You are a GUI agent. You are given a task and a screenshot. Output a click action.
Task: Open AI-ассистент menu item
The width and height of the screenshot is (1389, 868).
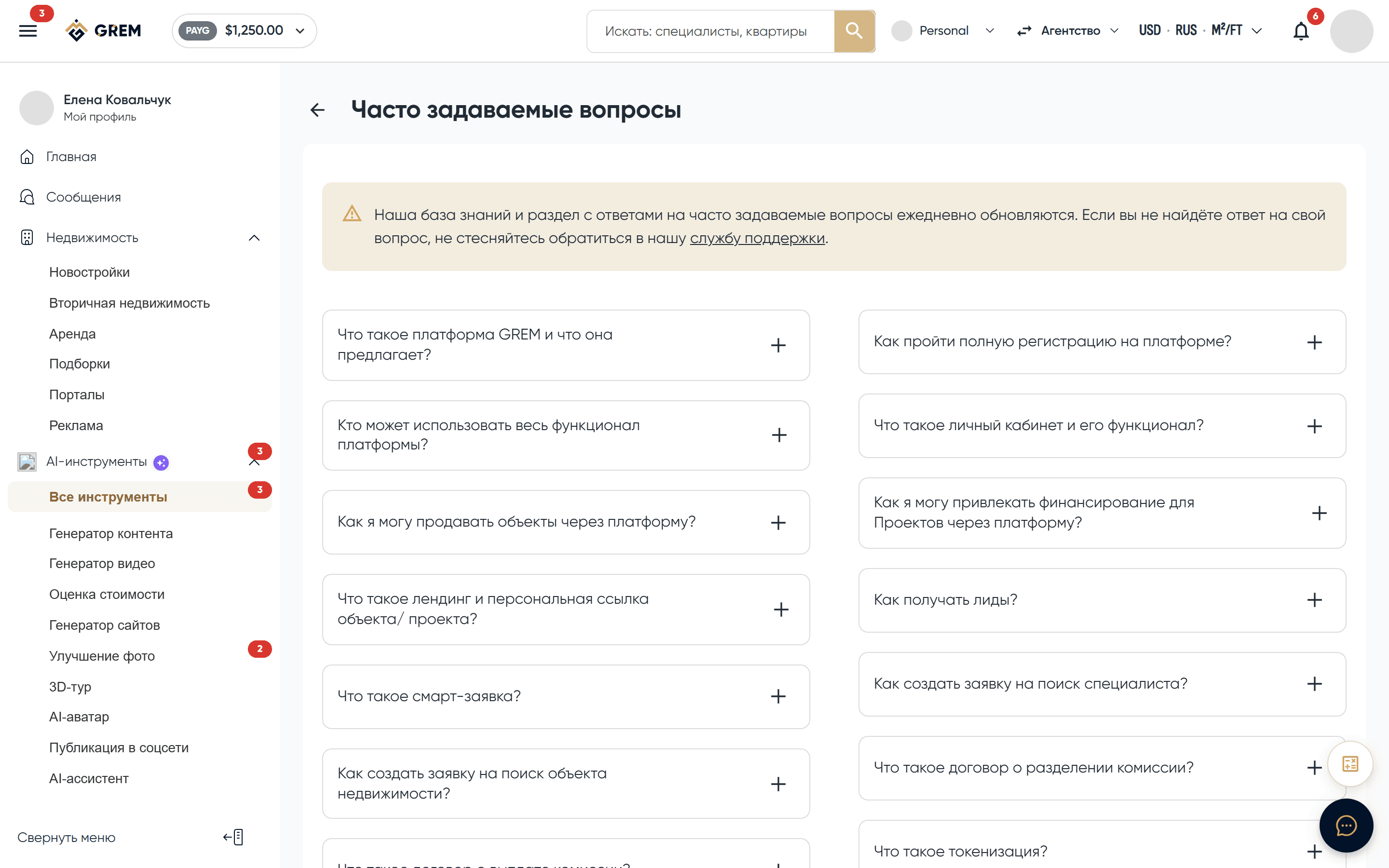pyautogui.click(x=89, y=778)
